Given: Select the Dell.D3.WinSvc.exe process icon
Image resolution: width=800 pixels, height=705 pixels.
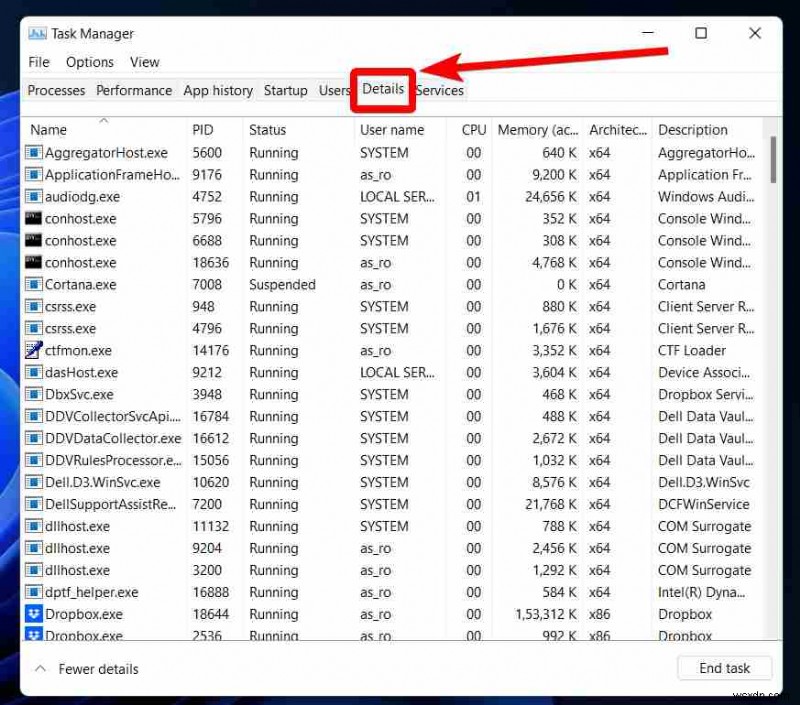Looking at the screenshot, I should point(32,482).
